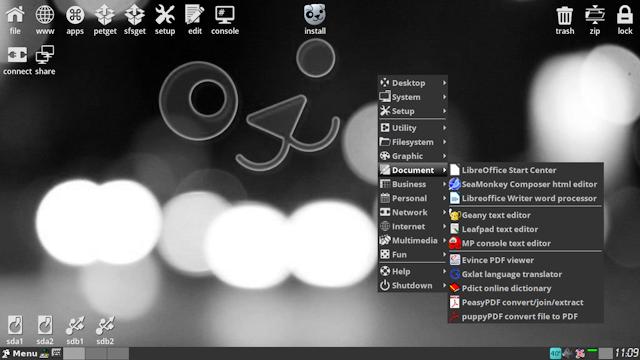This screenshot has height=360, width=640.
Task: Select the first virtual desktop in pager
Action: click(x=74, y=353)
